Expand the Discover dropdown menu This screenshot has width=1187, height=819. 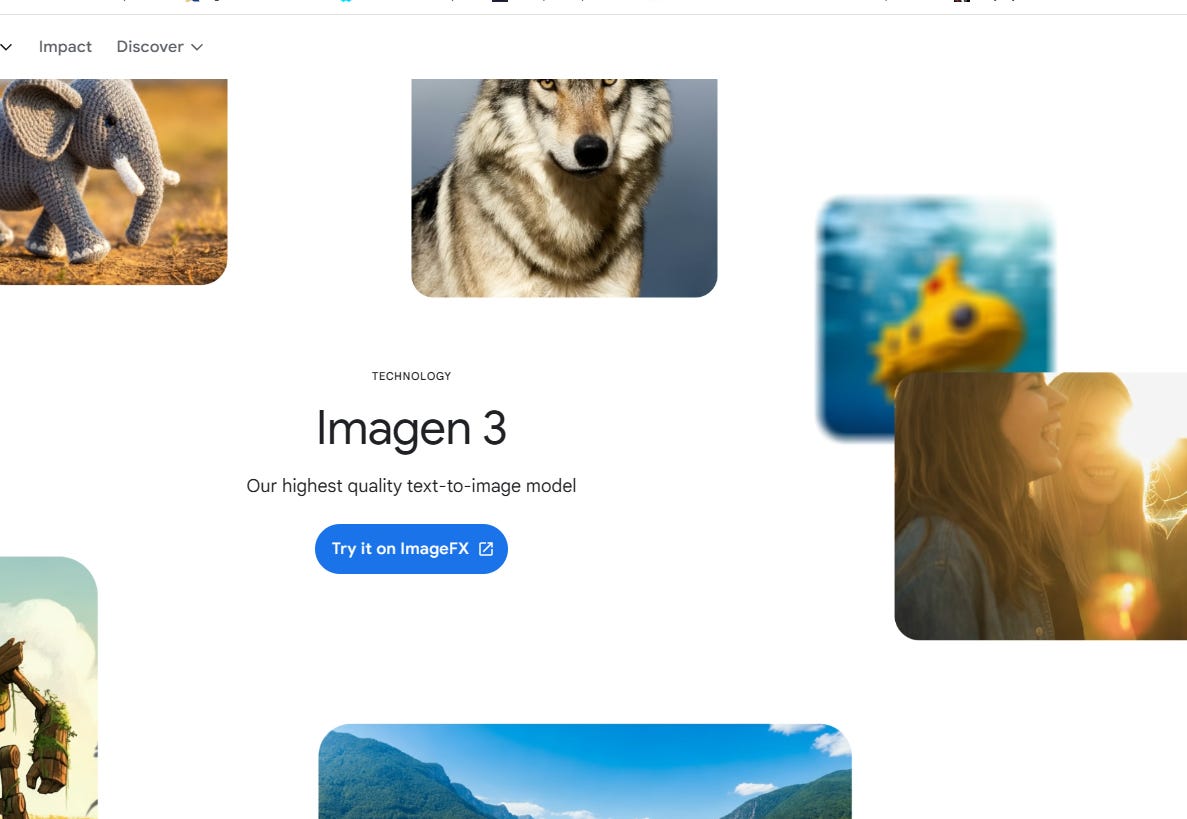[x=160, y=47]
